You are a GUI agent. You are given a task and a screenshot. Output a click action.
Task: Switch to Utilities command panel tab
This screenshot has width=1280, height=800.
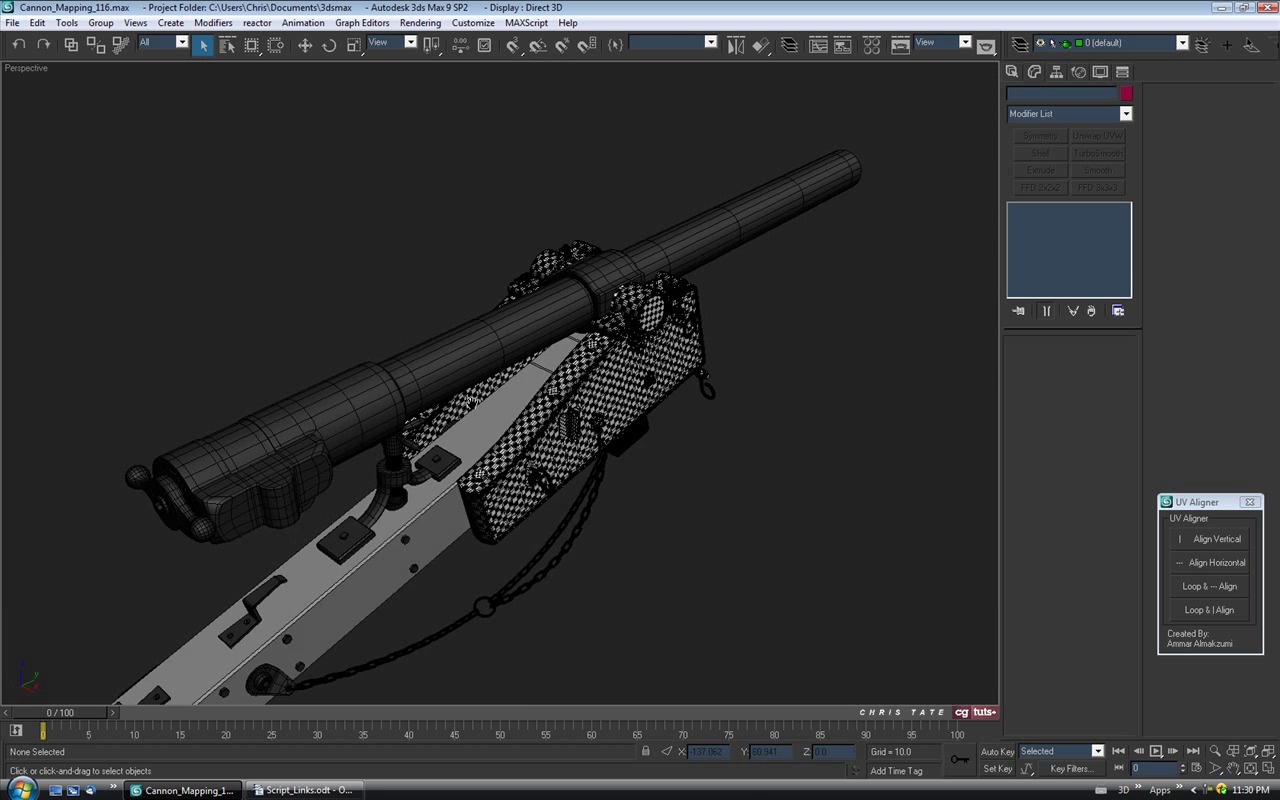tap(1122, 72)
